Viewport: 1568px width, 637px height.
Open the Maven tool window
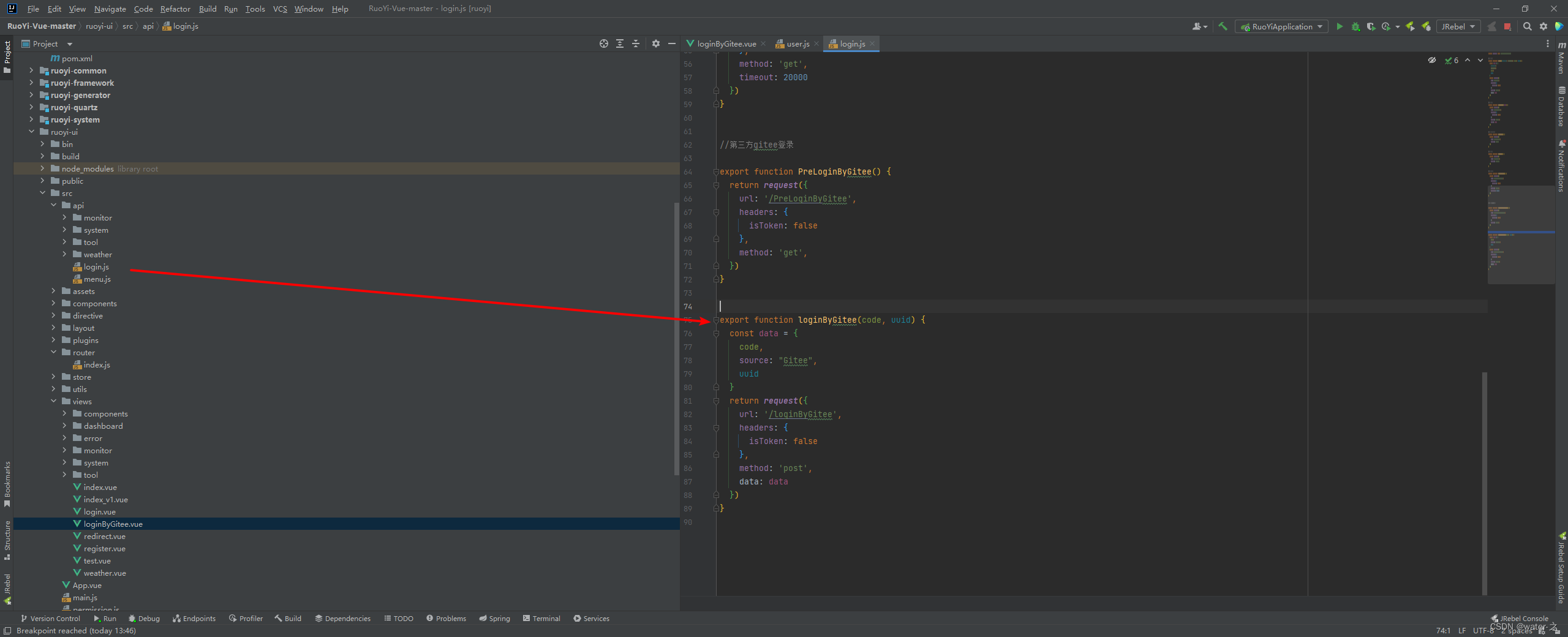[1561, 58]
